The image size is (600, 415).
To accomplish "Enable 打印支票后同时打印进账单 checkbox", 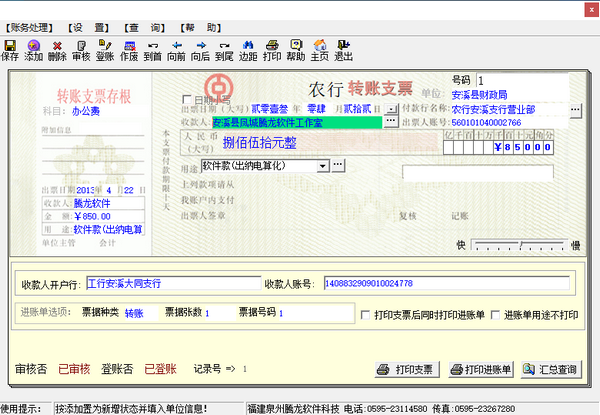I will 366,314.
